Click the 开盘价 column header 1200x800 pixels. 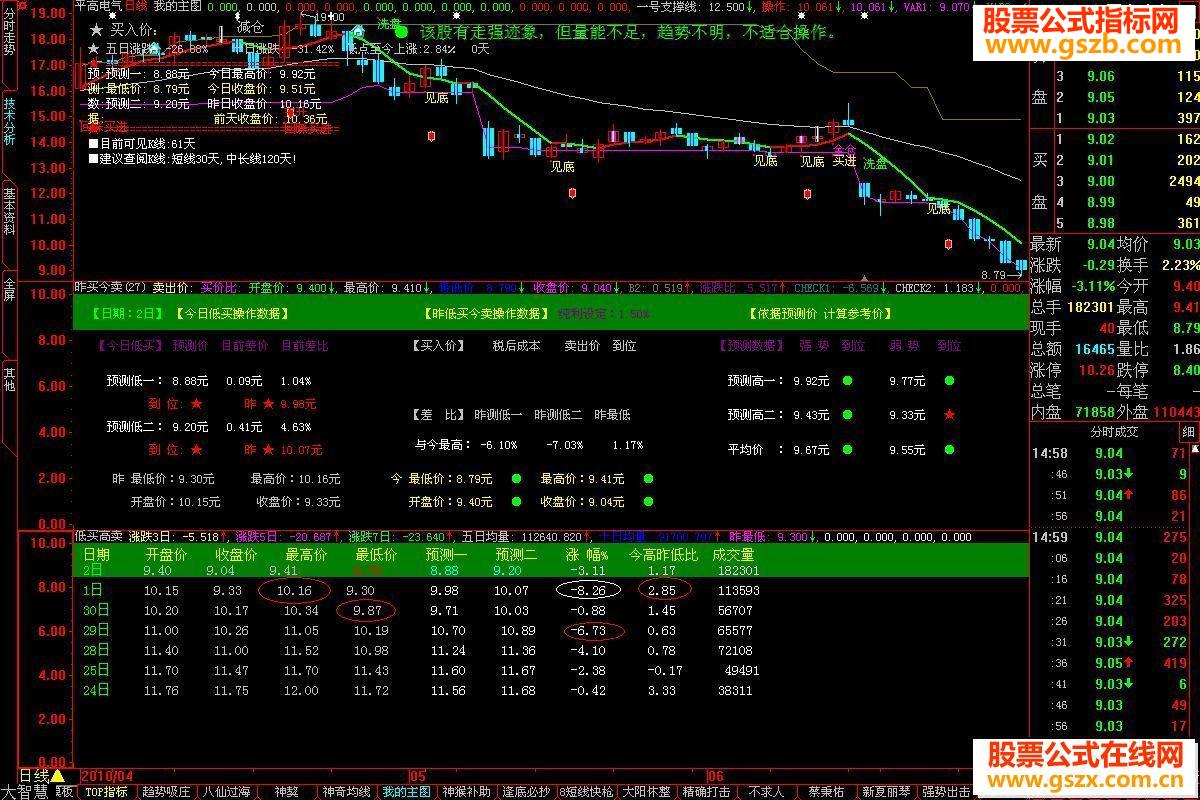tap(166, 554)
